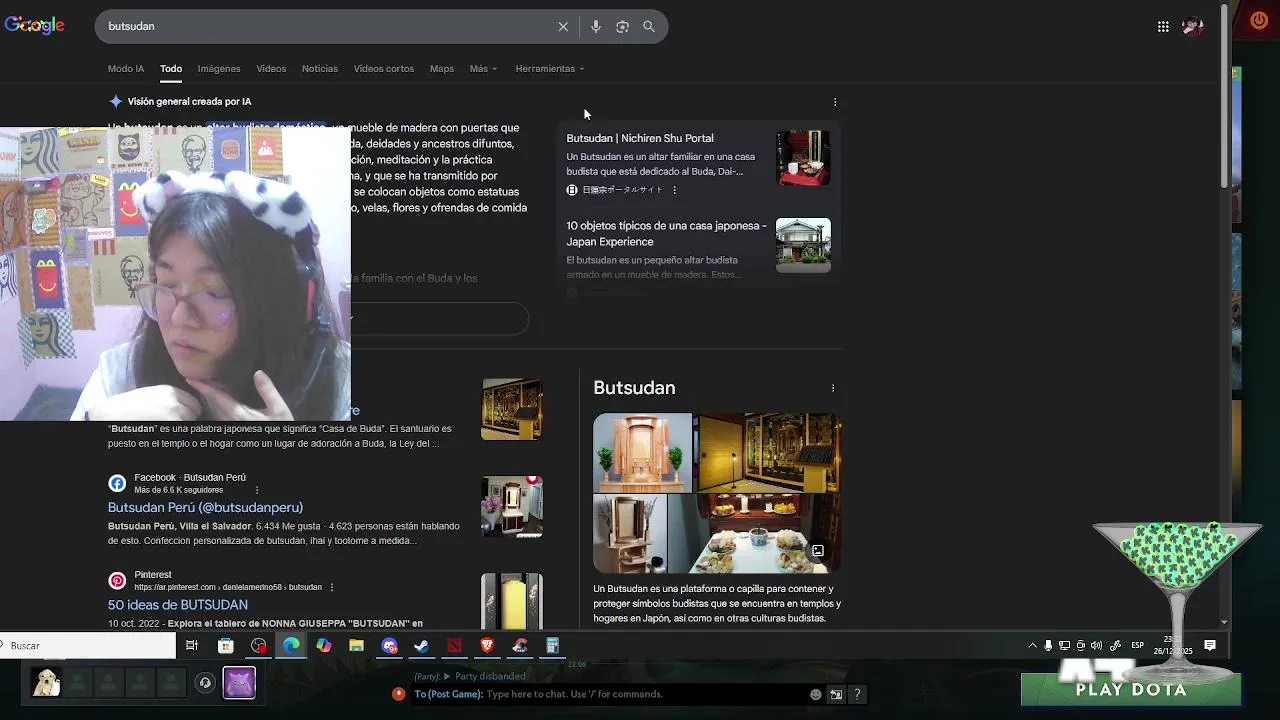The height and width of the screenshot is (720, 1280).
Task: Expand the Más search filter dropdown
Action: 483,69
